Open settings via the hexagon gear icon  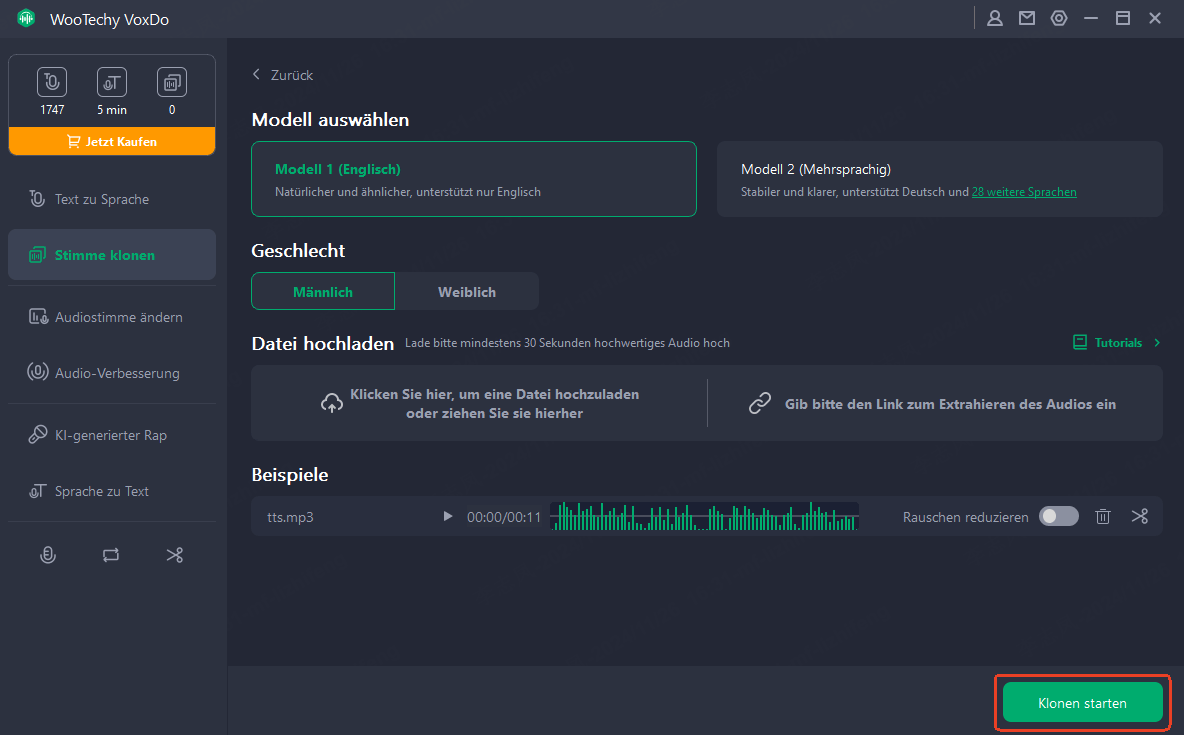1058,18
